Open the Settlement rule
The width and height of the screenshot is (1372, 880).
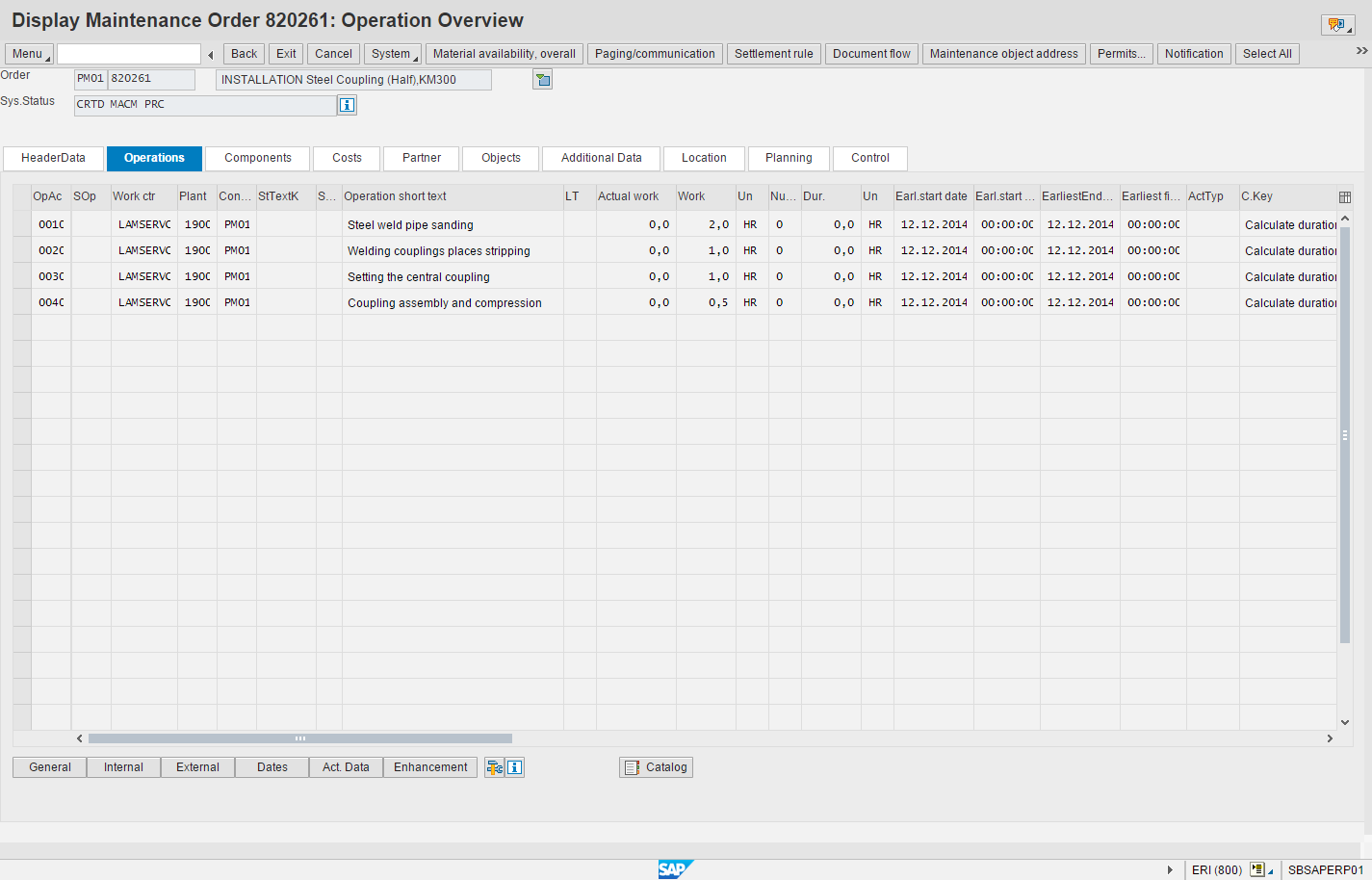point(774,54)
